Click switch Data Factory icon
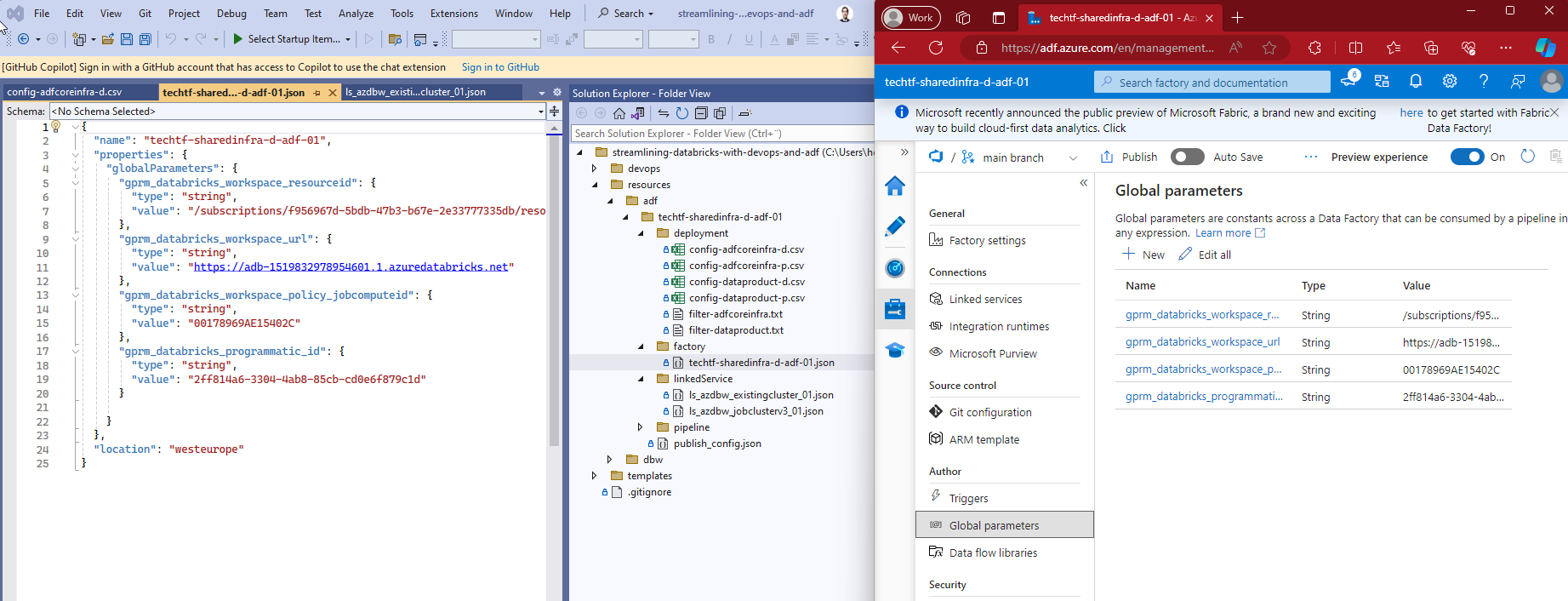The height and width of the screenshot is (601, 1568). coord(1382,82)
